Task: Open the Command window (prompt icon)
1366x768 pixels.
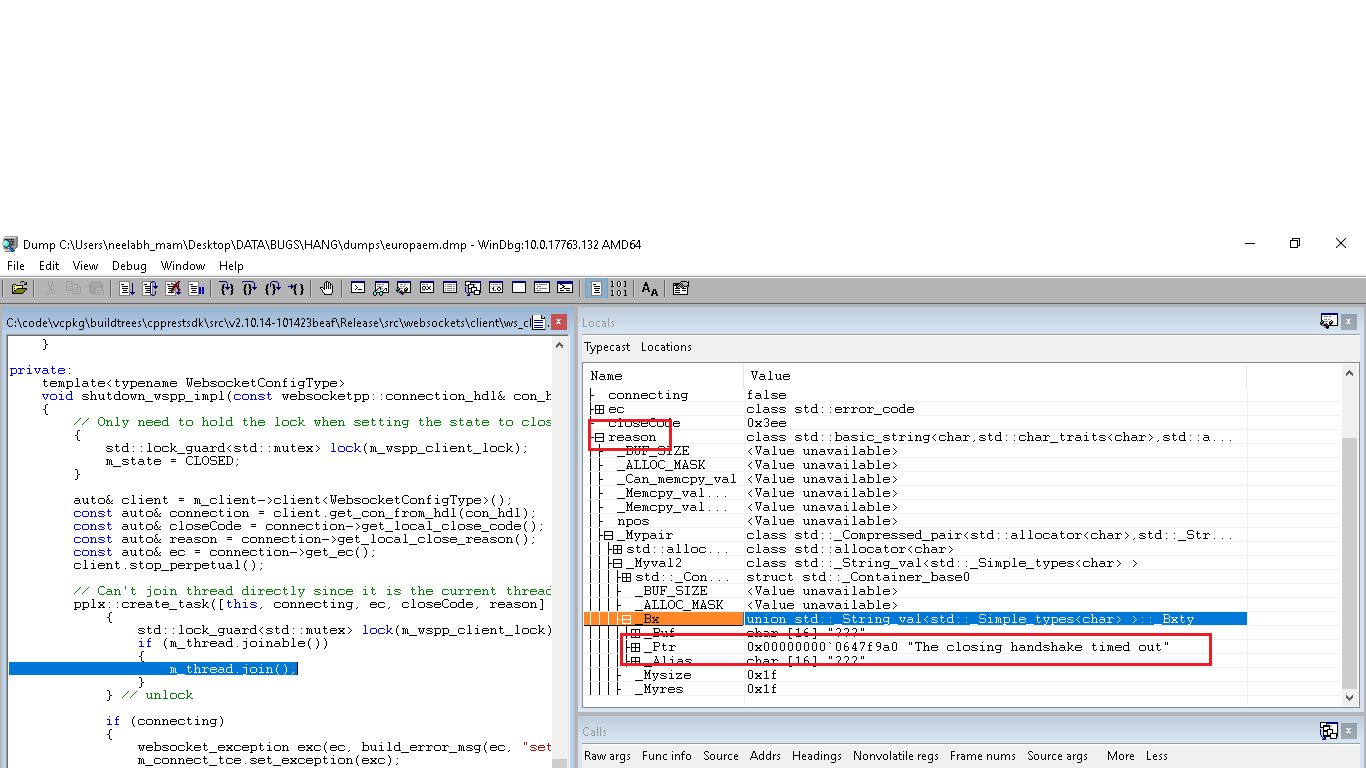Action: [358, 289]
